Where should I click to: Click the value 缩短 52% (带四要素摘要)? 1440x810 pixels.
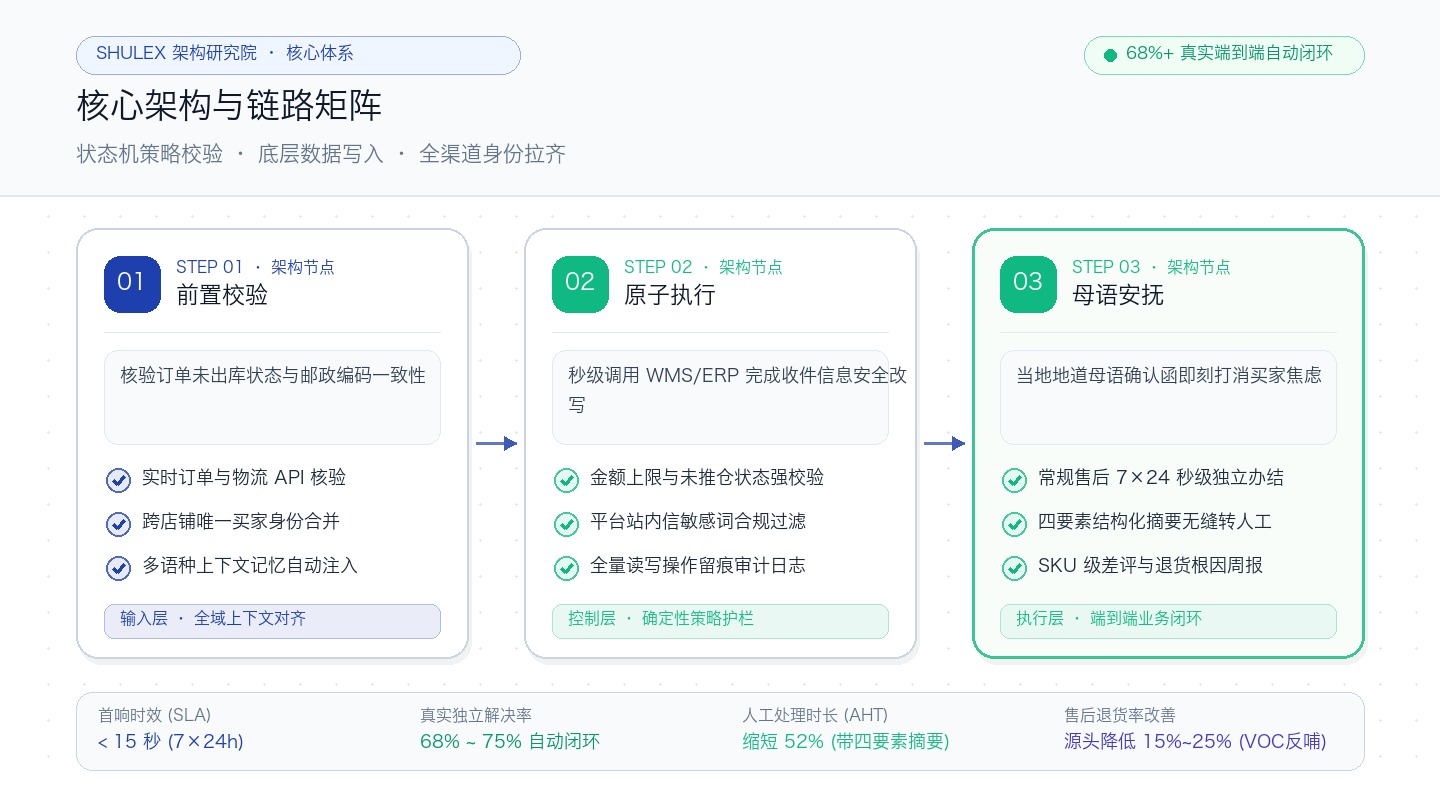(846, 742)
